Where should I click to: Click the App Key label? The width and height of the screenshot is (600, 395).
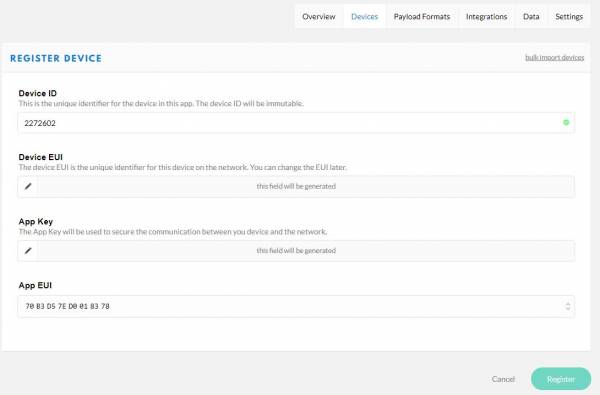[36, 221]
